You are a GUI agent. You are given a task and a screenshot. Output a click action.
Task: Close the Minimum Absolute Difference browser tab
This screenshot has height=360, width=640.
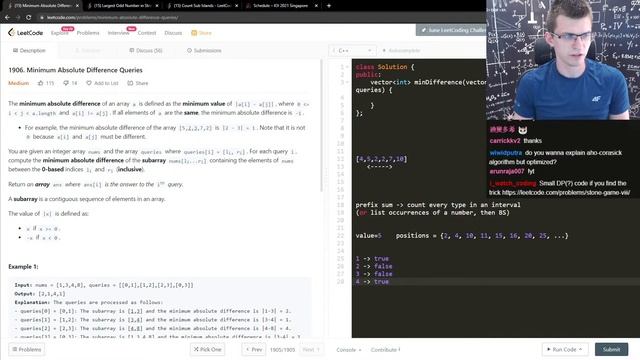pos(77,6)
